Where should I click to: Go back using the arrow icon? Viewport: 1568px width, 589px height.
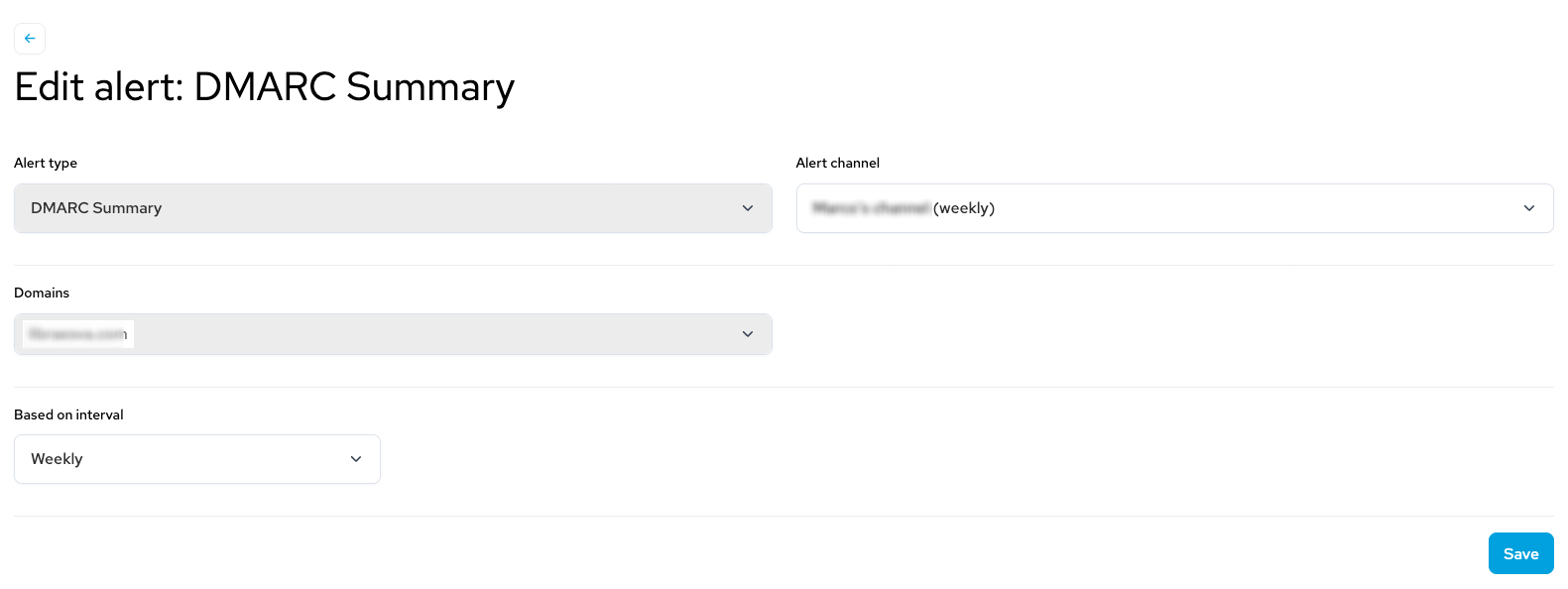coord(30,39)
